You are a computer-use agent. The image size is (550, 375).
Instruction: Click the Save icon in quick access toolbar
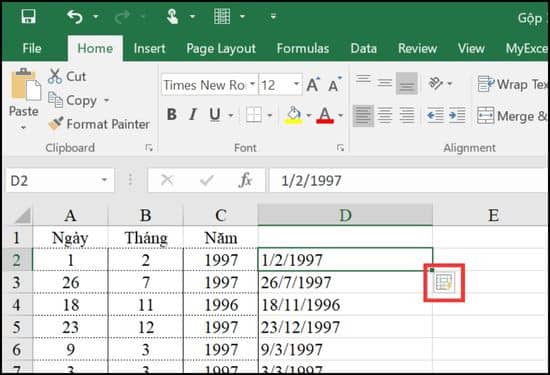pyautogui.click(x=28, y=16)
